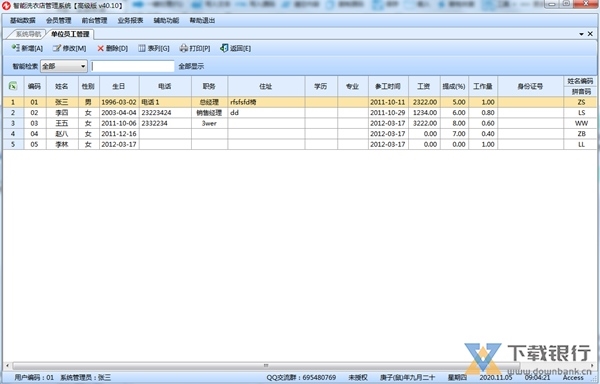Sort by the 姓名 column header
The width and height of the screenshot is (600, 384).
(62, 86)
